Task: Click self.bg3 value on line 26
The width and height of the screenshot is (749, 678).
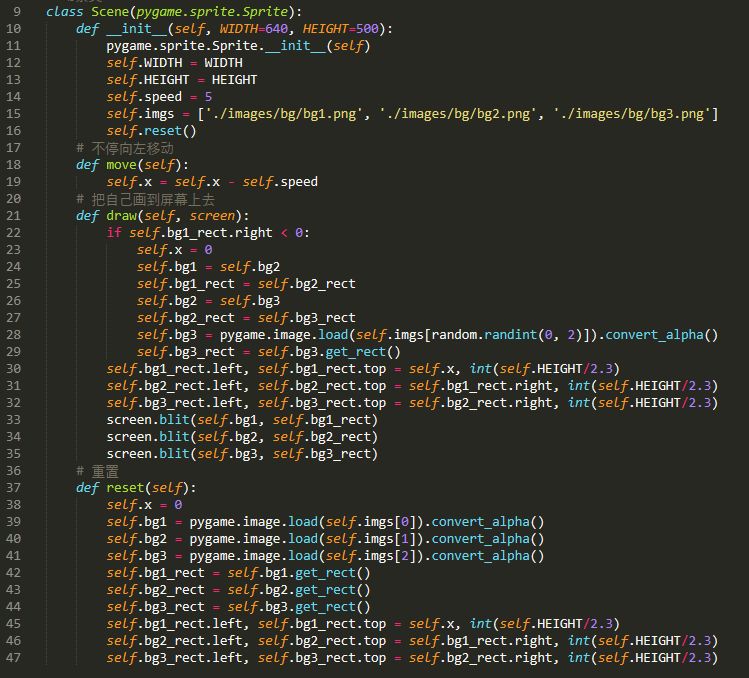Action: [250, 301]
